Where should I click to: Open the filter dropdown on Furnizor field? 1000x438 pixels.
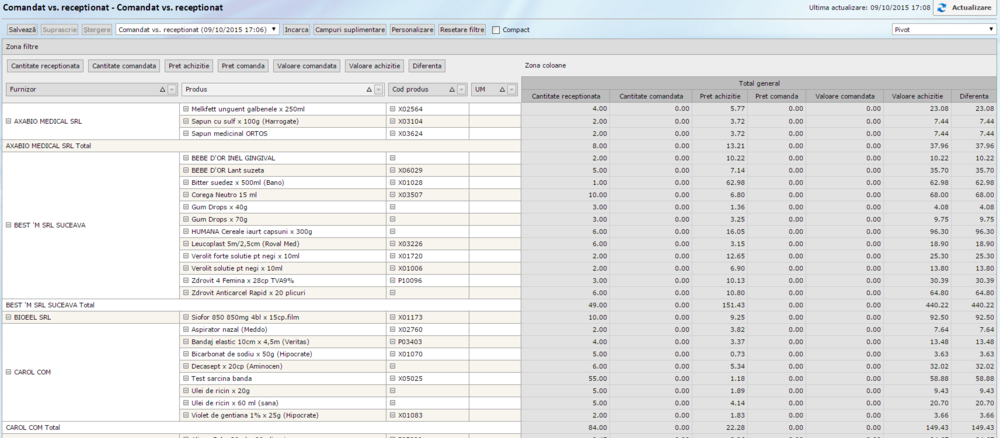[173, 90]
